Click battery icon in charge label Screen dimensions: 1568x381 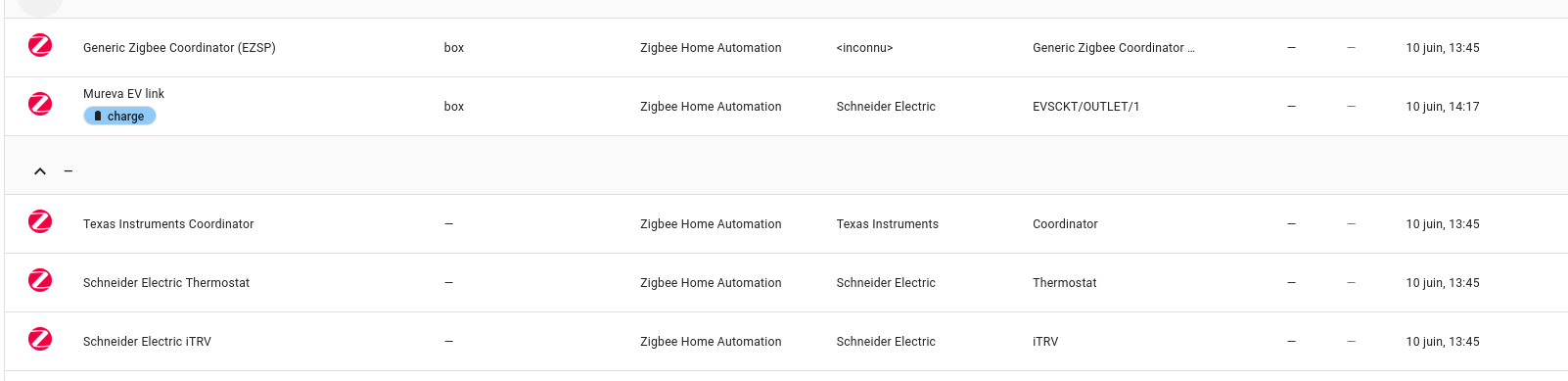[x=98, y=116]
